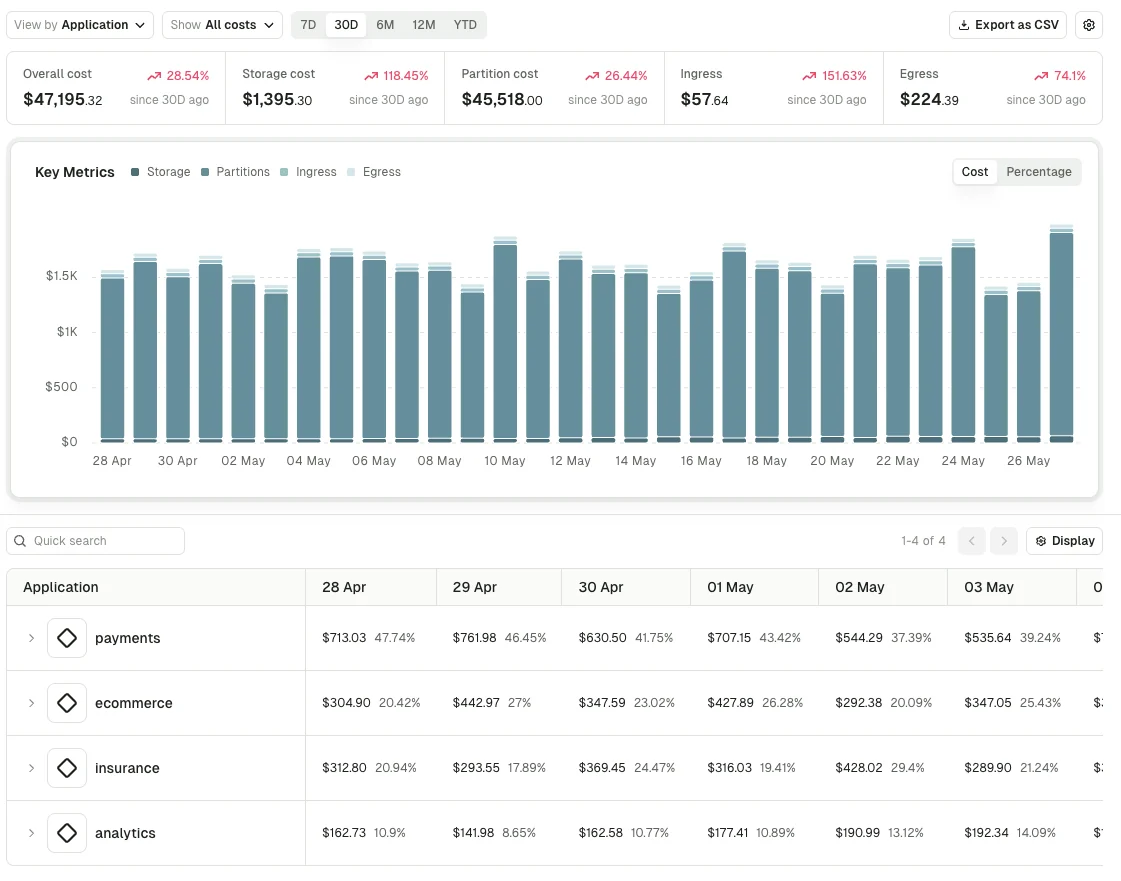Click the 1-4 of 4 pagination text
This screenshot has height=881, width=1121.
click(923, 541)
